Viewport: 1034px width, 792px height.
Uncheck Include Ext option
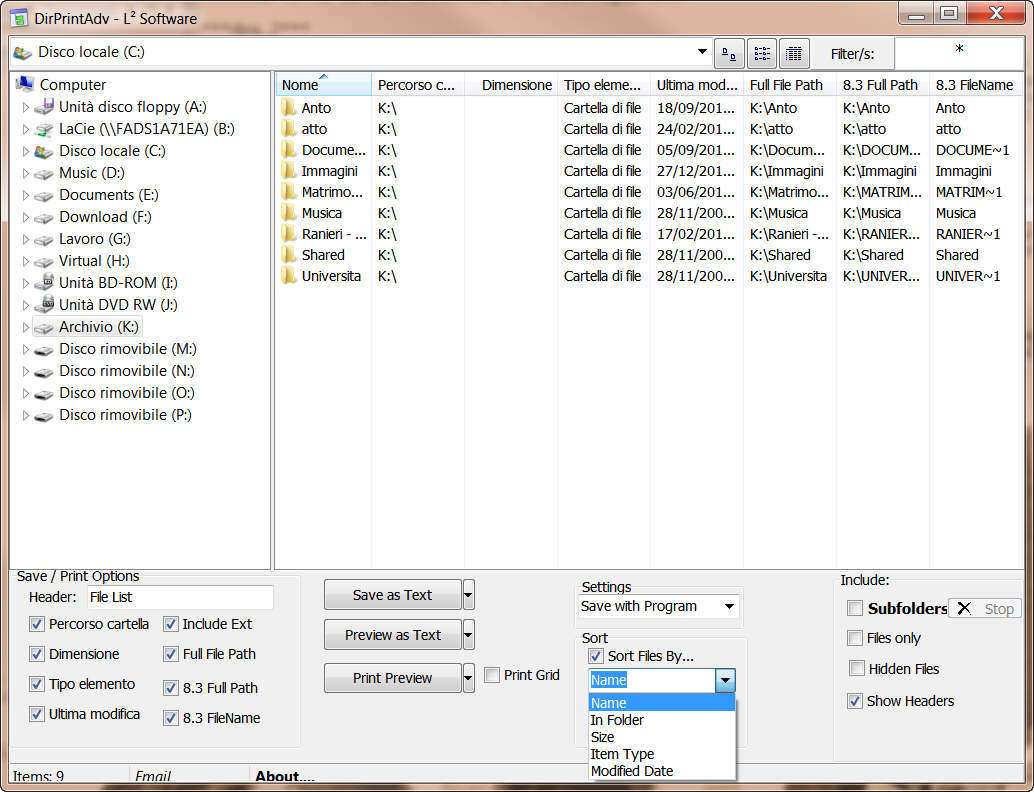(171, 624)
